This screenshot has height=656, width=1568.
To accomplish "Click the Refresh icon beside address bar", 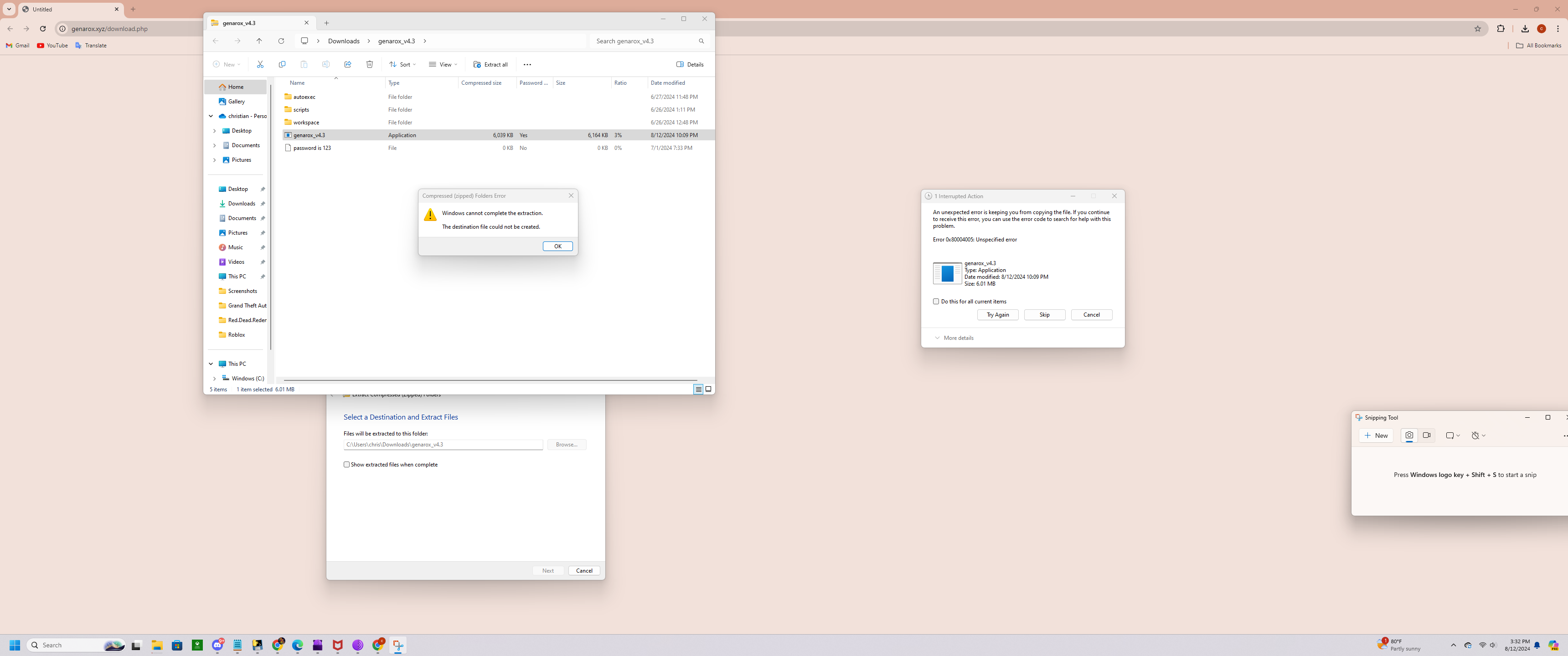I will coord(281,41).
